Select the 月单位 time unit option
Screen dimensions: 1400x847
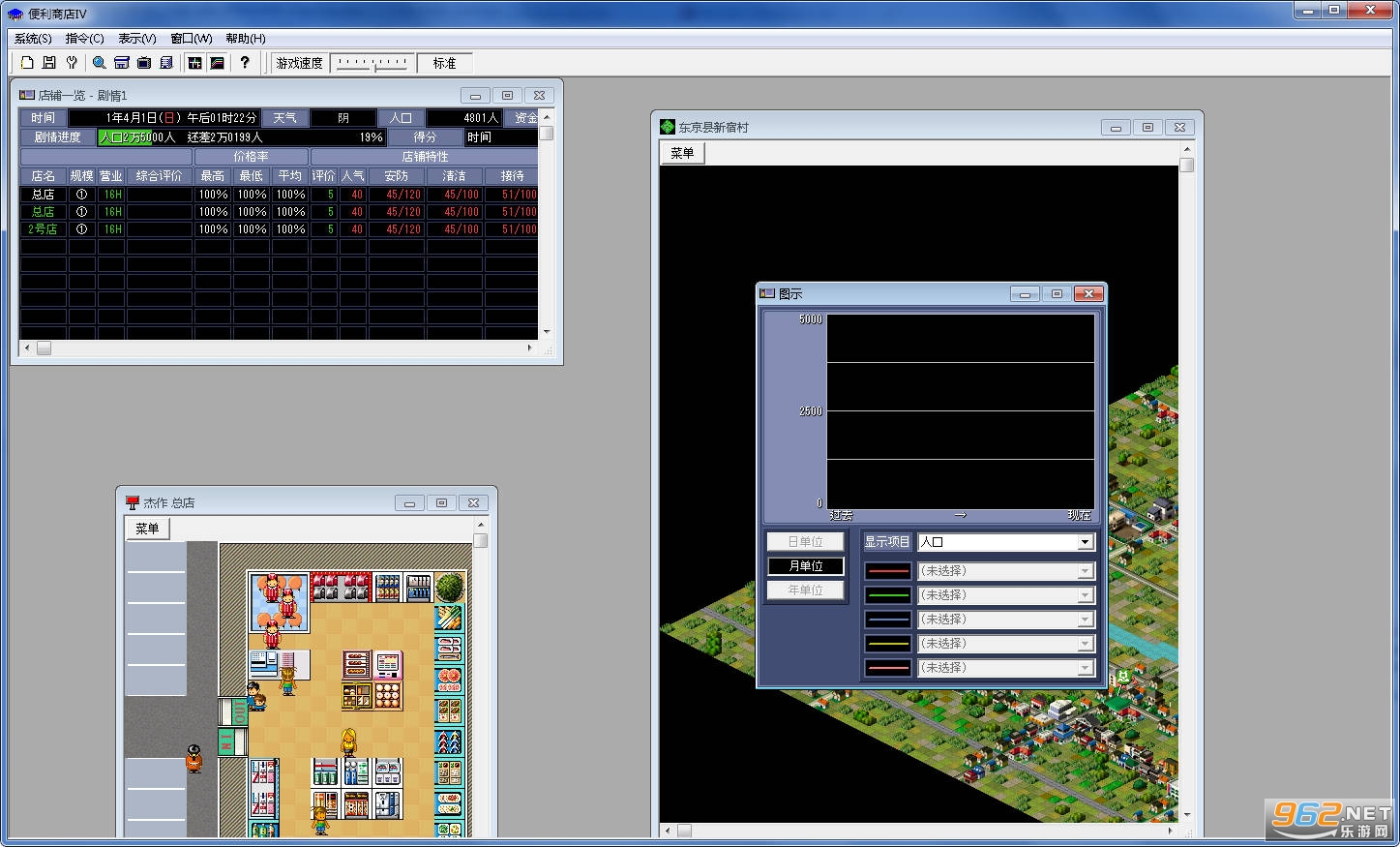pyautogui.click(x=805, y=566)
